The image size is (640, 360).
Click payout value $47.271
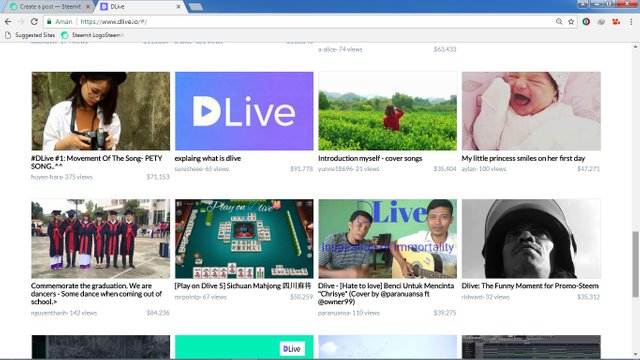pyautogui.click(x=589, y=169)
